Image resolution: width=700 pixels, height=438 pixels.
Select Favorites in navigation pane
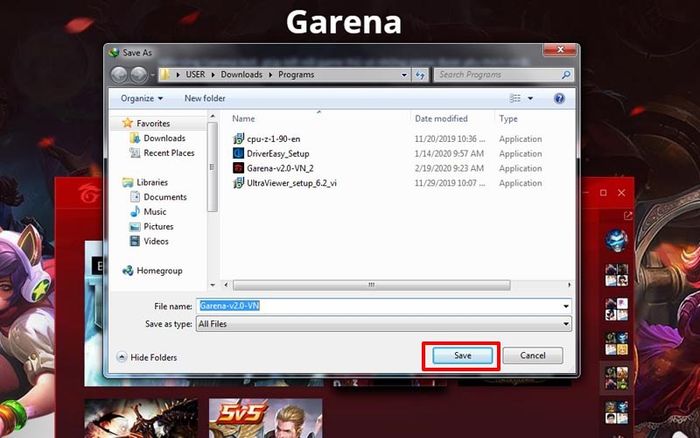[x=153, y=123]
